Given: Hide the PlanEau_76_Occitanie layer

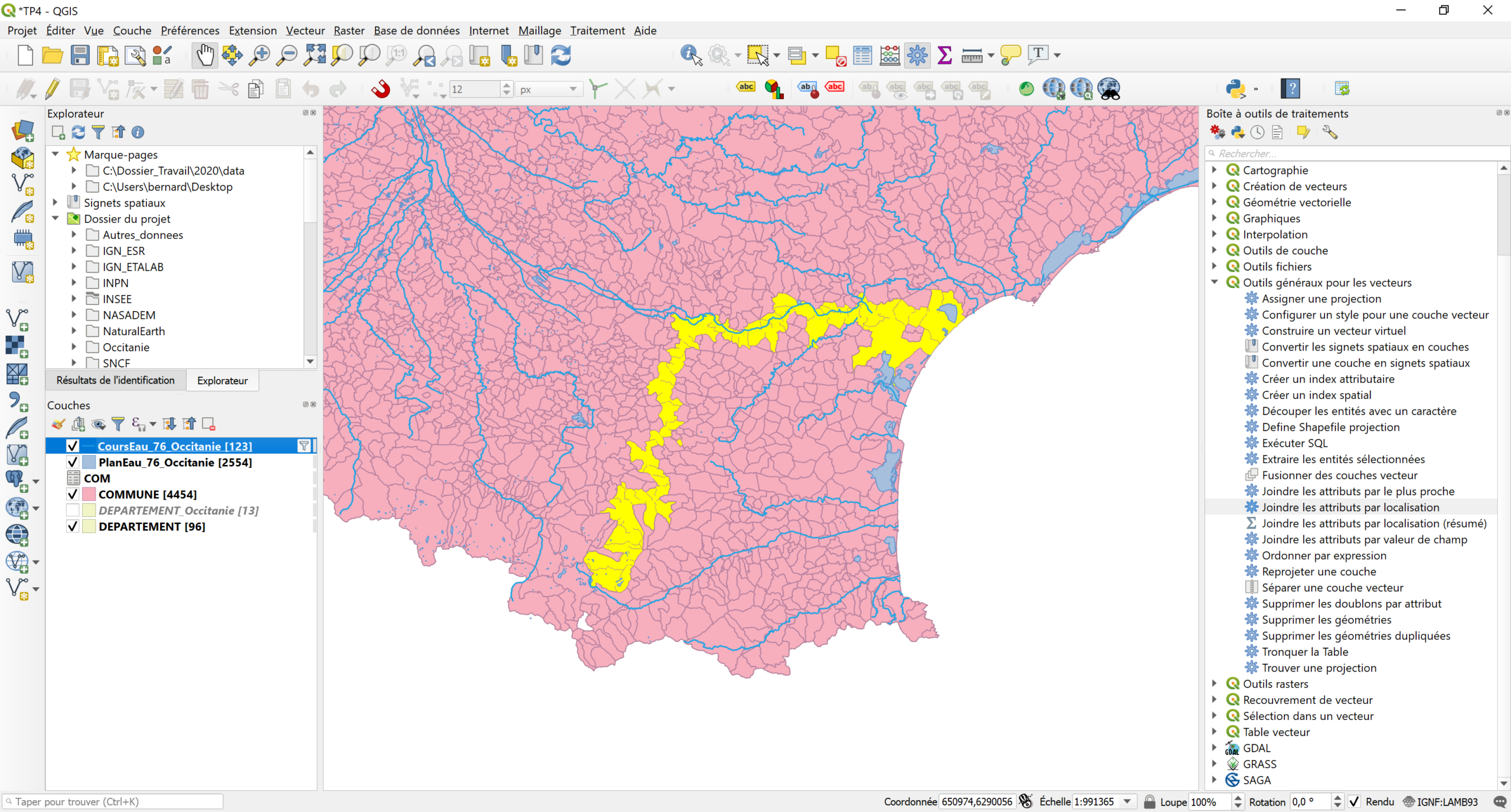Looking at the screenshot, I should [72, 462].
